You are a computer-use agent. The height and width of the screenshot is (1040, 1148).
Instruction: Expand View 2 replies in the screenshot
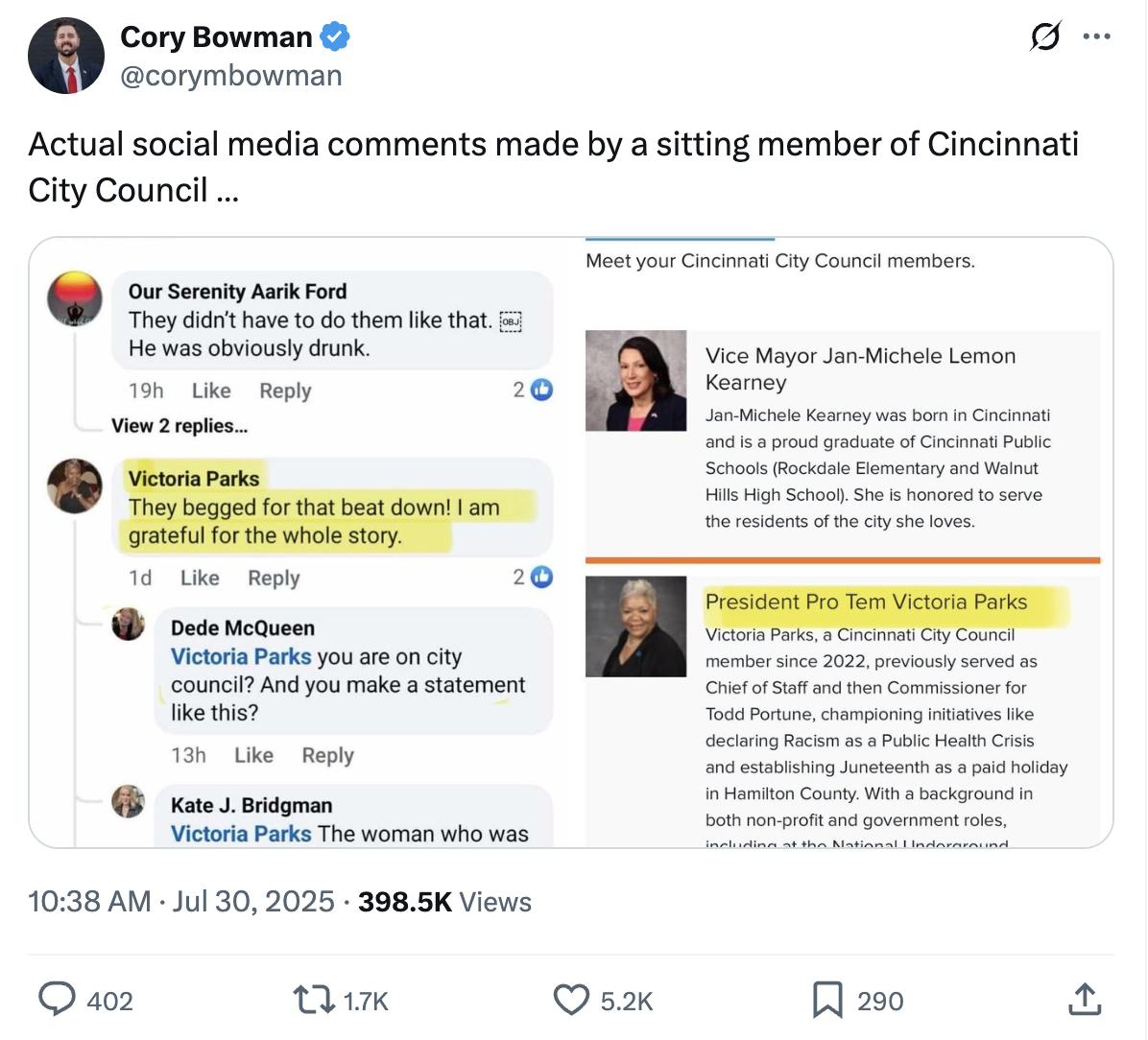[179, 426]
